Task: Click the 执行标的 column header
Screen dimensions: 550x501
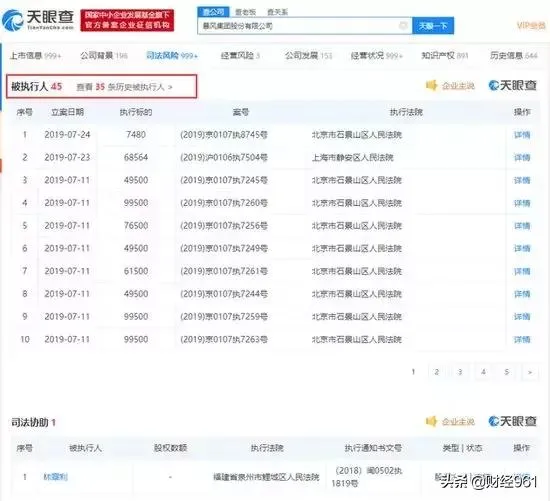Action: click(x=136, y=112)
